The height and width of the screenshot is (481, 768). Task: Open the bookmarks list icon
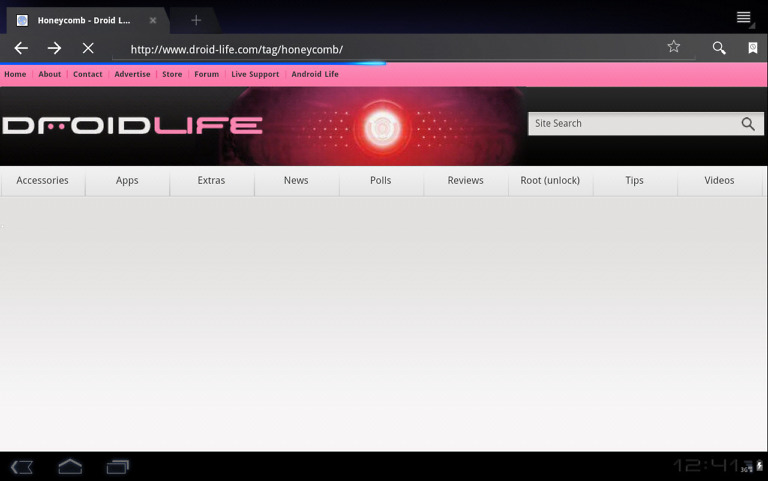(x=753, y=48)
